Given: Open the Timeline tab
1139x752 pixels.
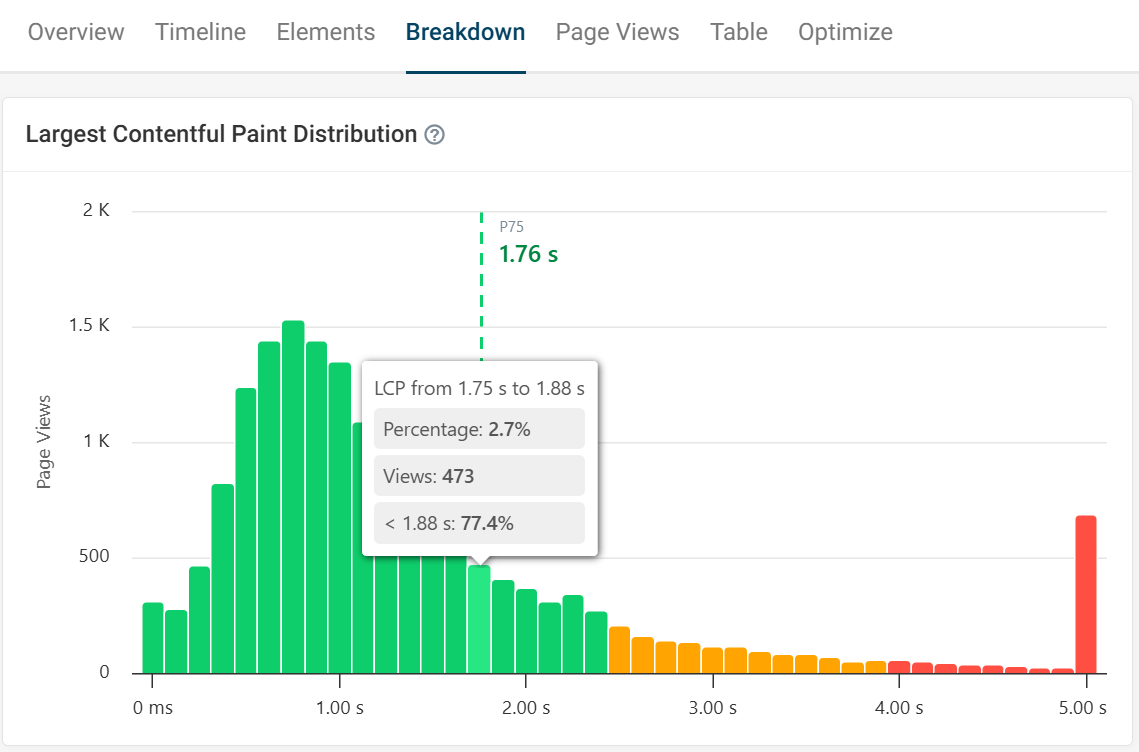Looking at the screenshot, I should click(199, 32).
